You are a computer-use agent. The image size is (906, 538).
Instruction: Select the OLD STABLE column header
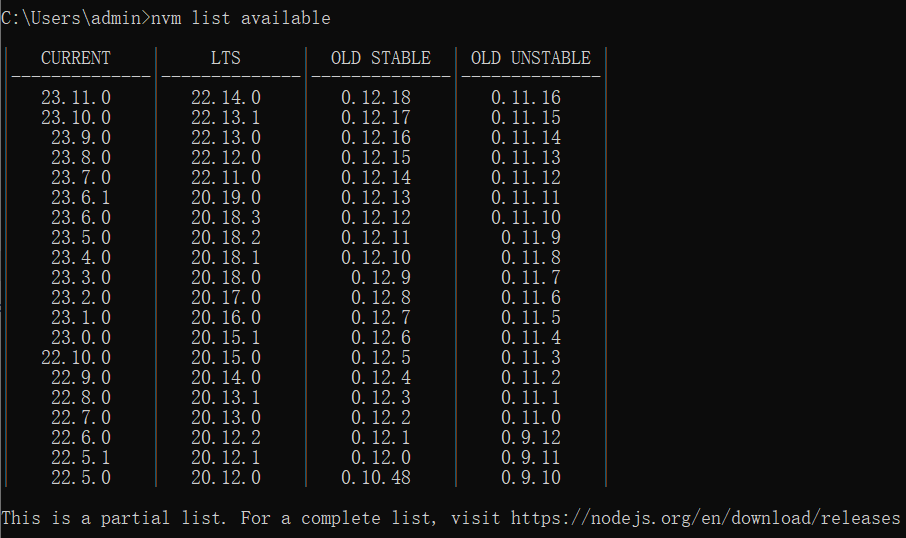pos(381,58)
